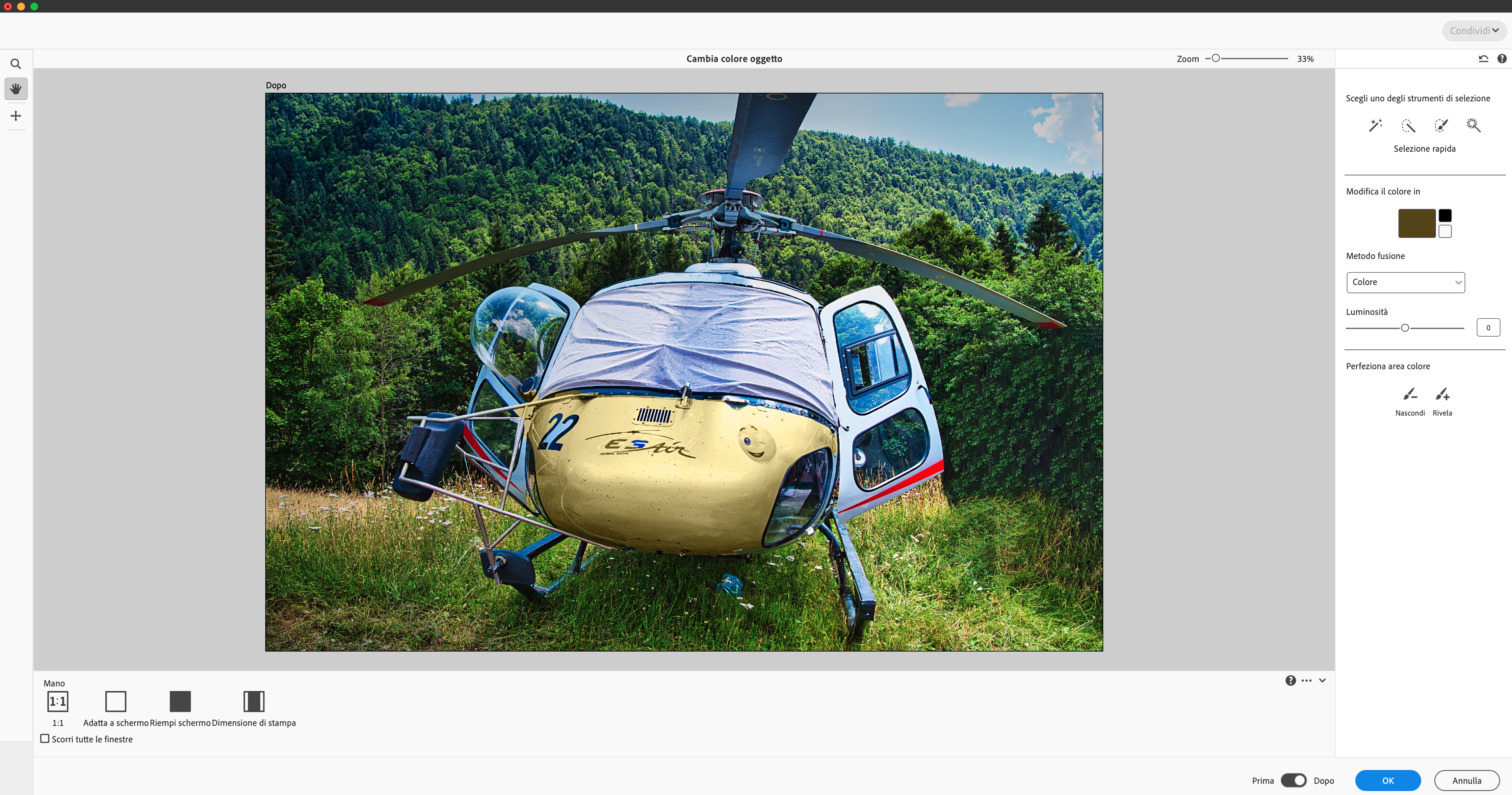The height and width of the screenshot is (795, 1512).
Task: Enable Scorri tutte le finestre checkbox
Action: (x=45, y=739)
